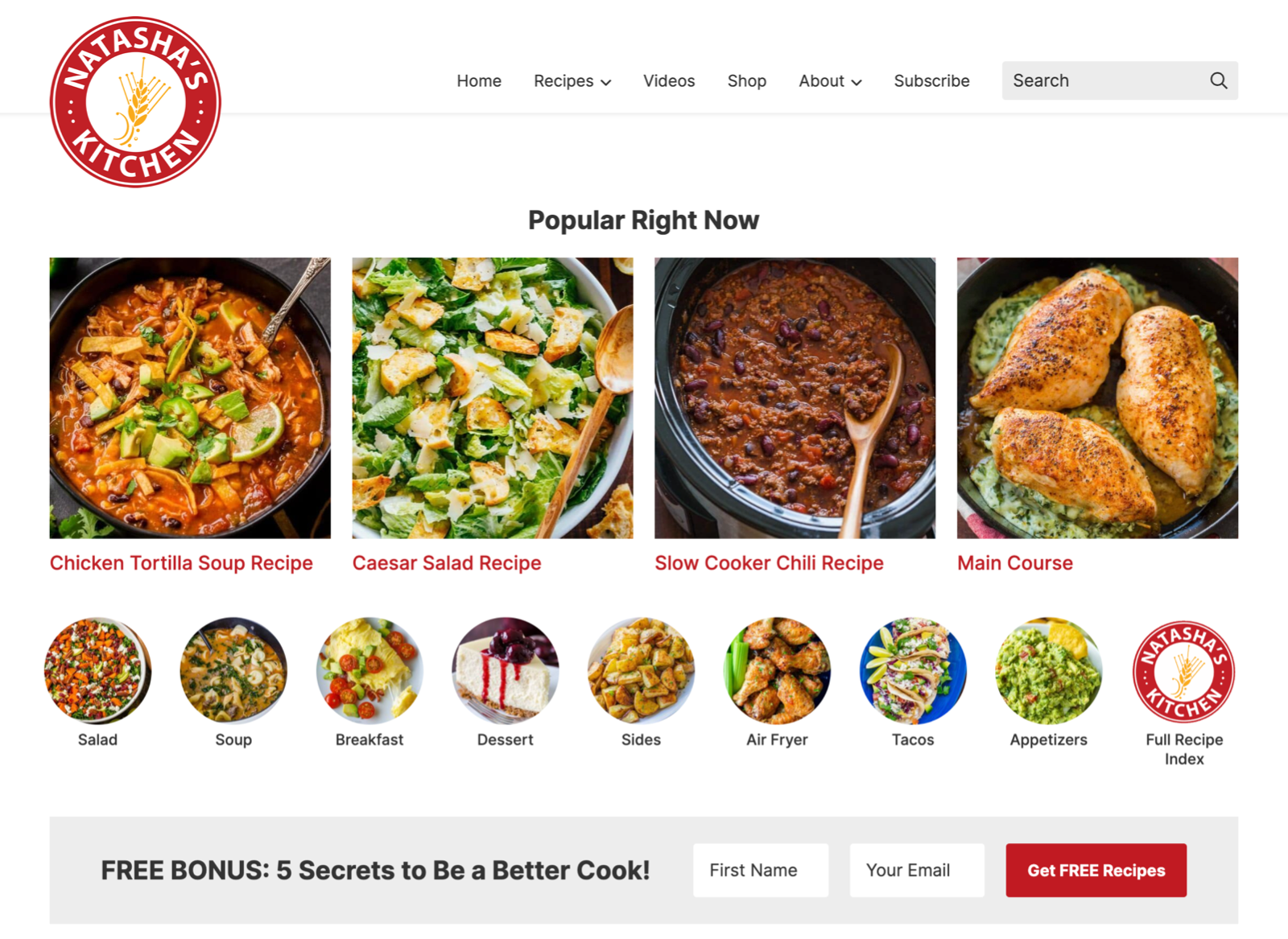Click the Subscribe nav link

pos(931,81)
